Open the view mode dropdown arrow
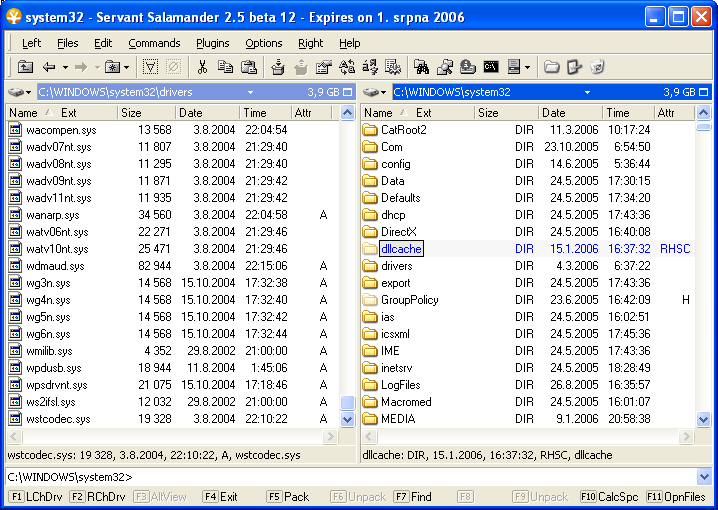 (528, 67)
